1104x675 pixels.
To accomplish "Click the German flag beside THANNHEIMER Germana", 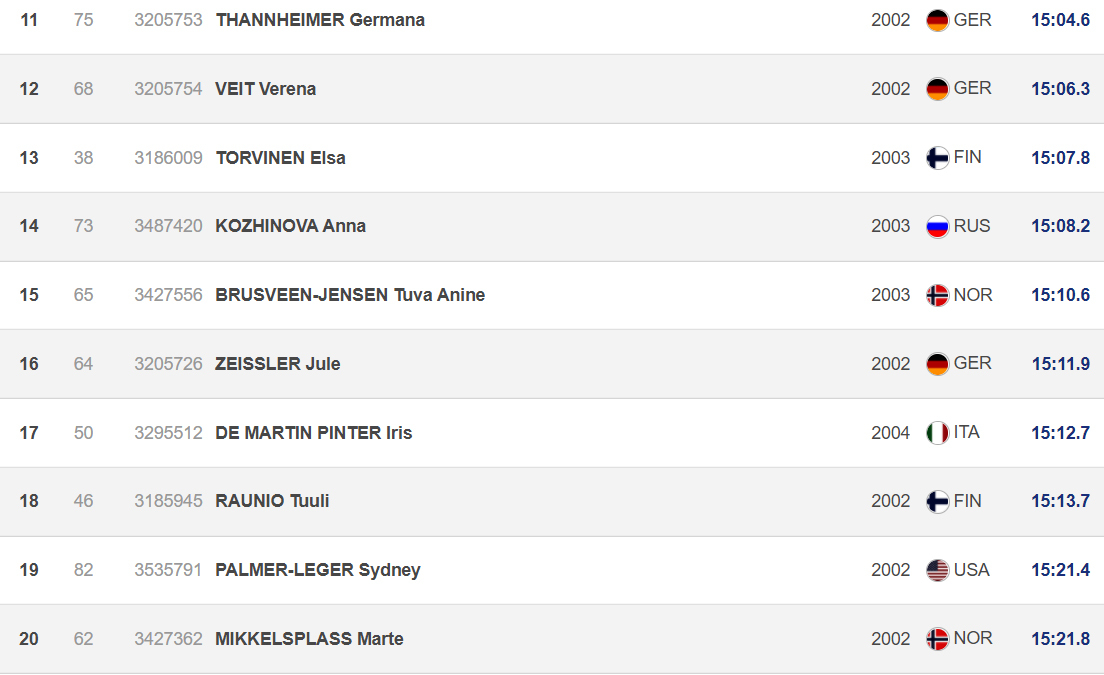I will pos(937,20).
